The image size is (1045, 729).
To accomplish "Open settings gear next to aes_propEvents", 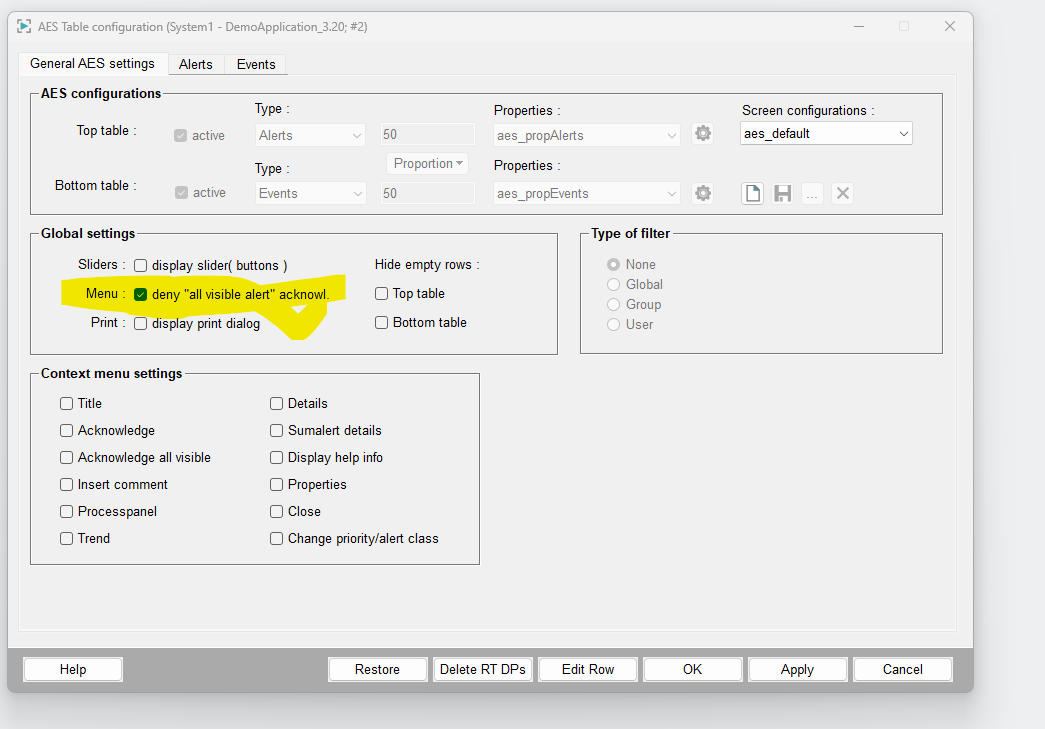I will pos(703,193).
